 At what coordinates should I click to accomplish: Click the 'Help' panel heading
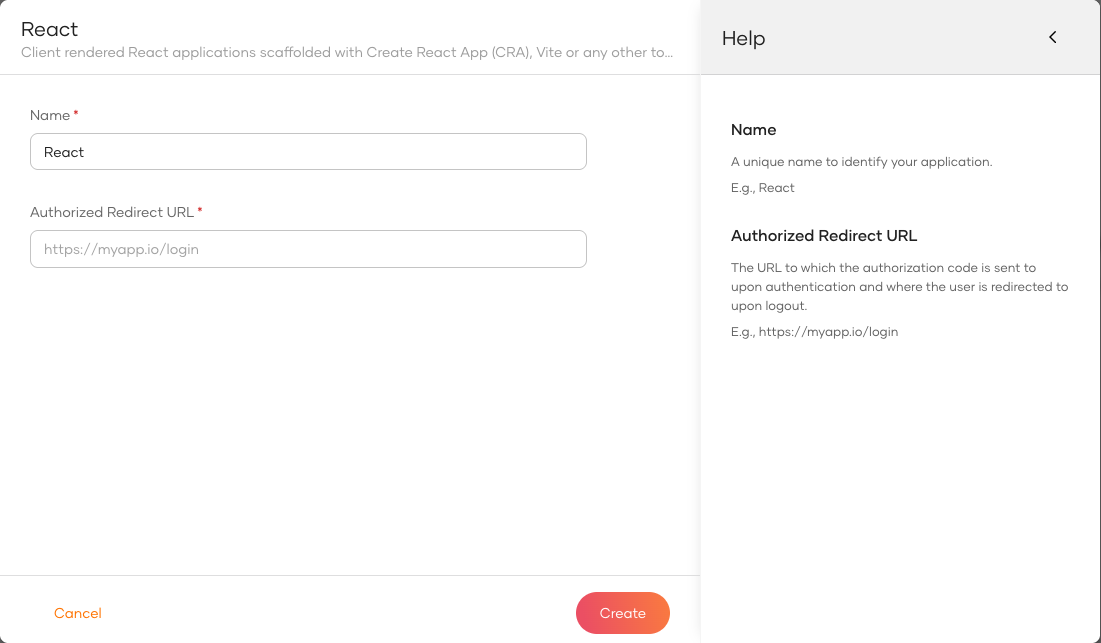(x=744, y=38)
